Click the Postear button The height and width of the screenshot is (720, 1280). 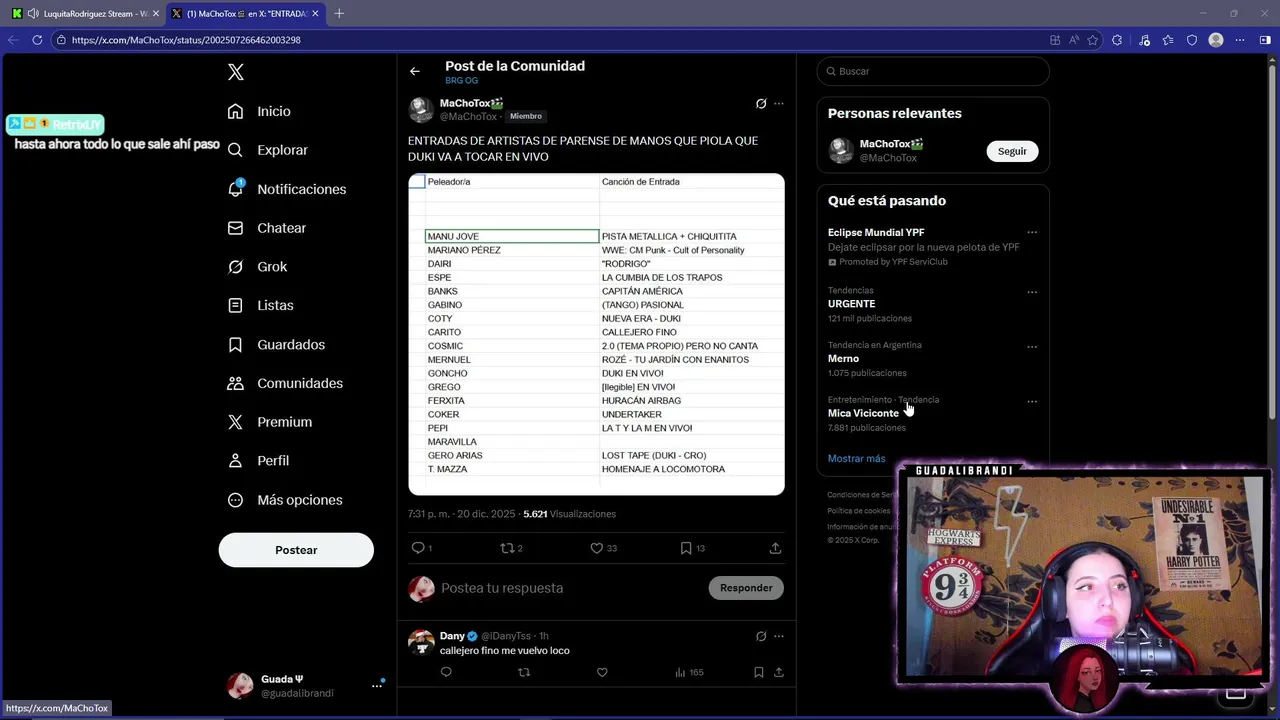coord(296,550)
